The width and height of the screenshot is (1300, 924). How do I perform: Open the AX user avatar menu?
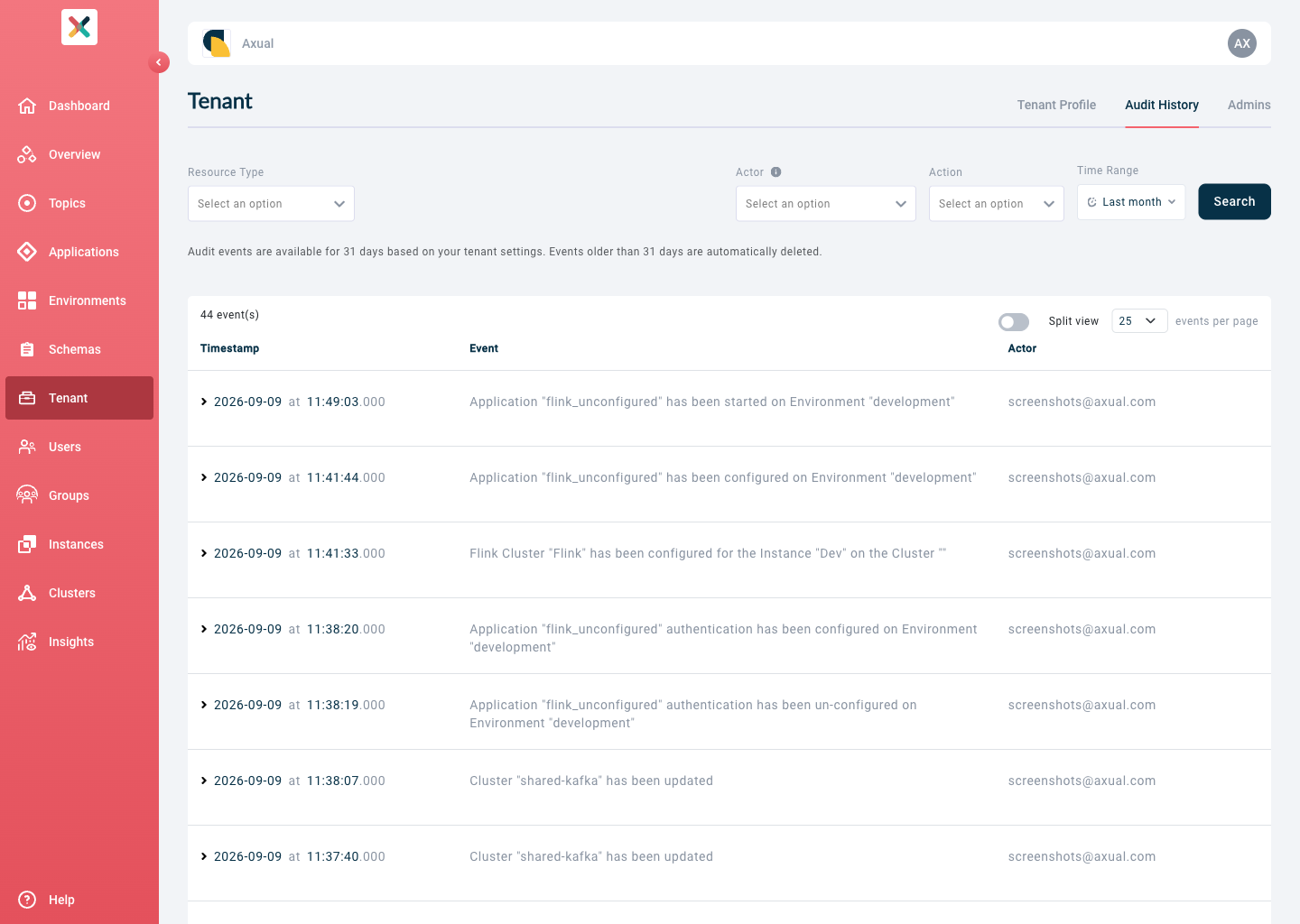coord(1242,43)
